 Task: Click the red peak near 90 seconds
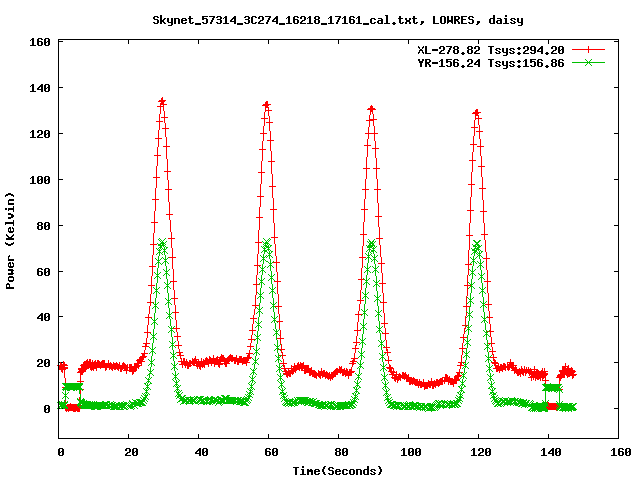371,109
